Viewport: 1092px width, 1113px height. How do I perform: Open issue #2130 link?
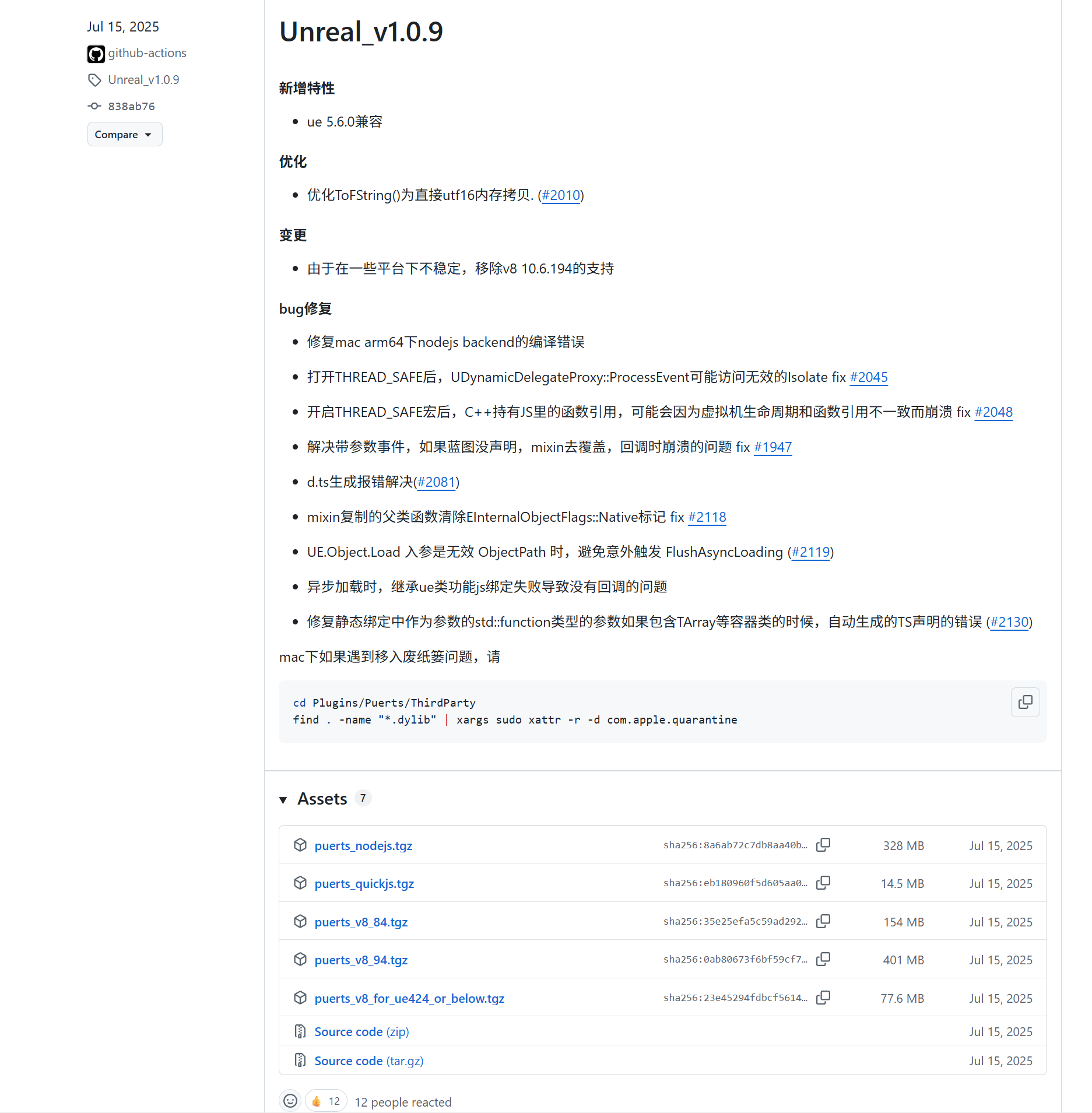point(1009,622)
